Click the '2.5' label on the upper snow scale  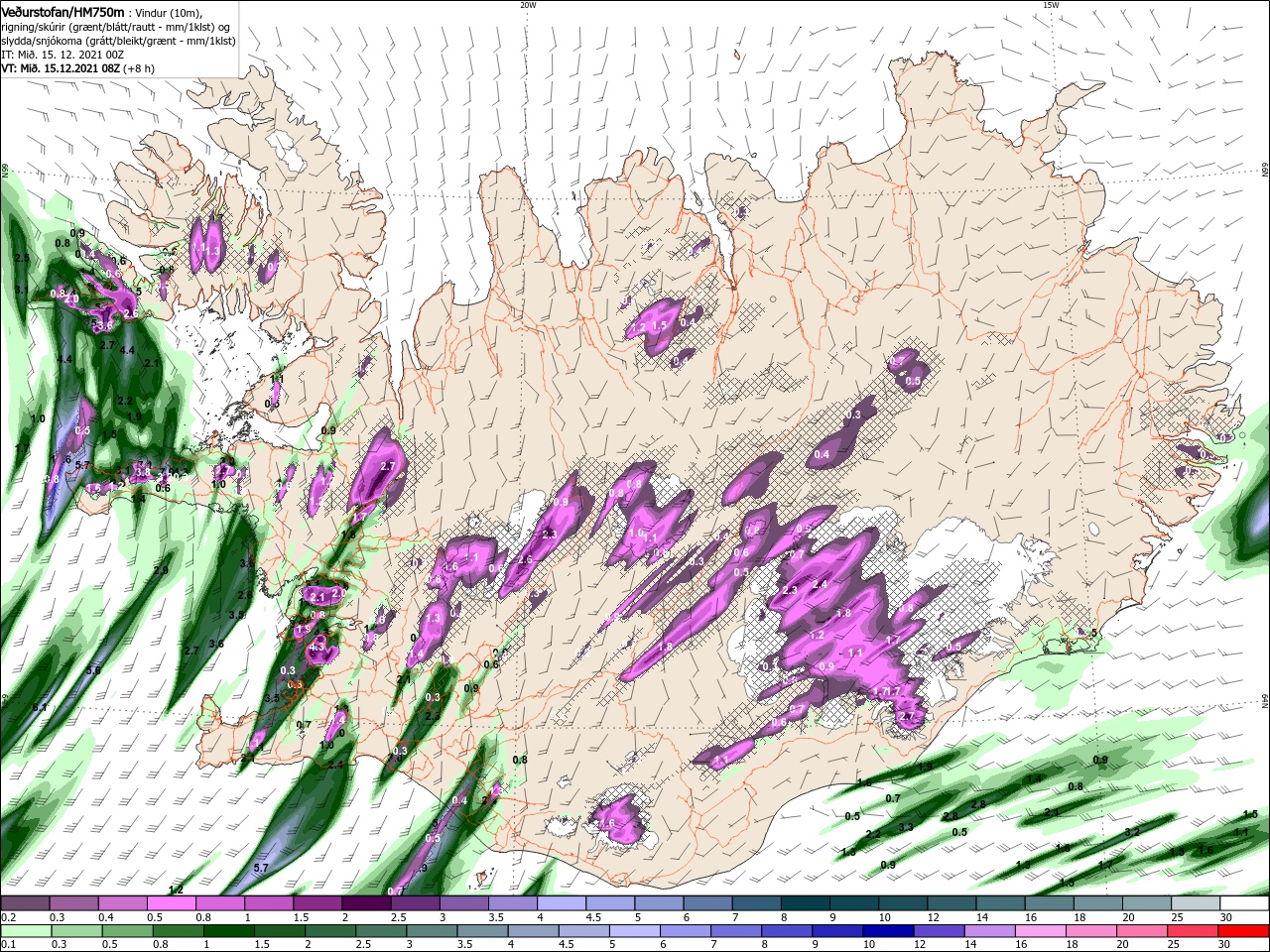tap(399, 917)
